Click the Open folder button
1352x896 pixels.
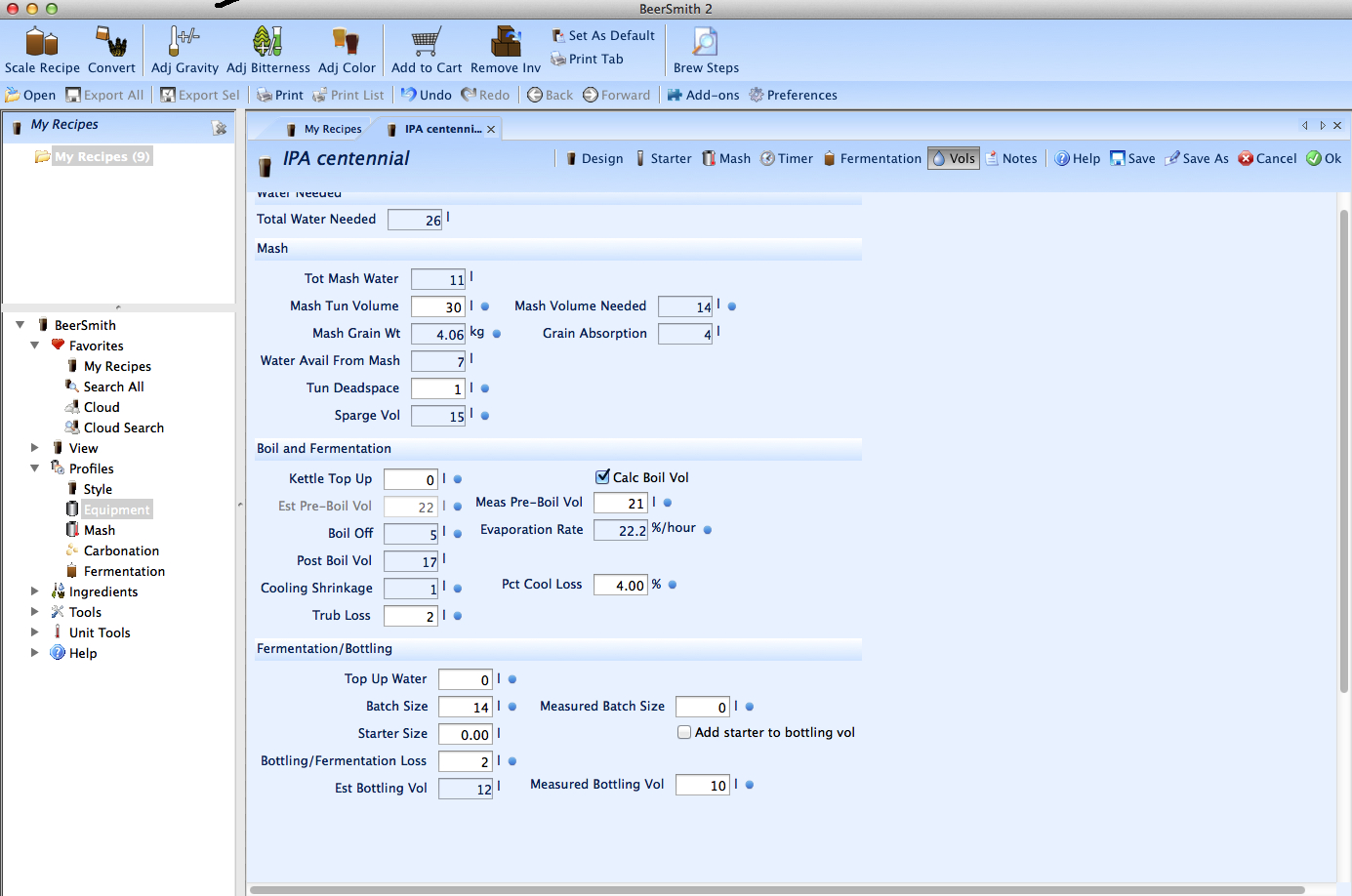pos(30,95)
